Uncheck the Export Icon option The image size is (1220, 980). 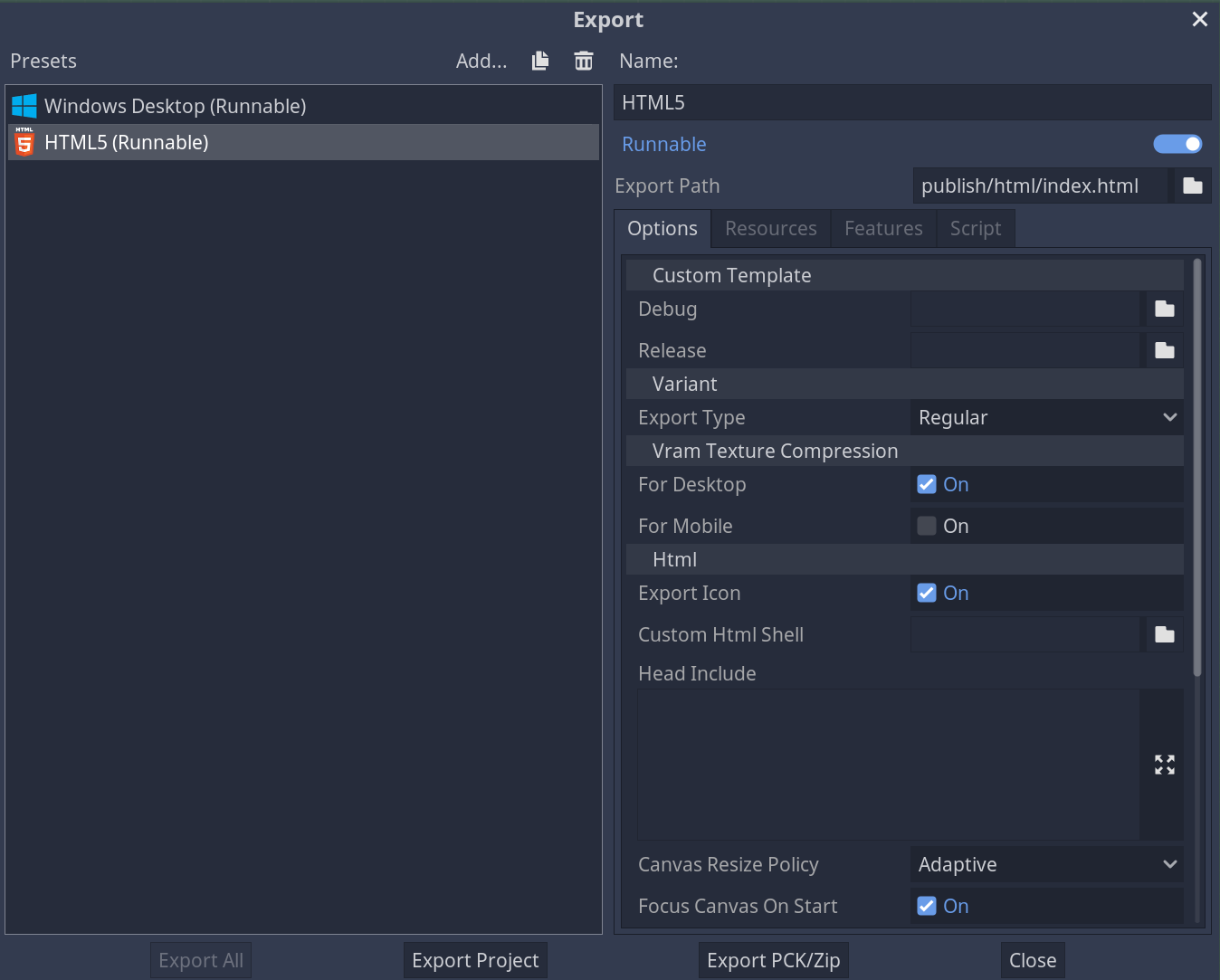click(x=927, y=593)
